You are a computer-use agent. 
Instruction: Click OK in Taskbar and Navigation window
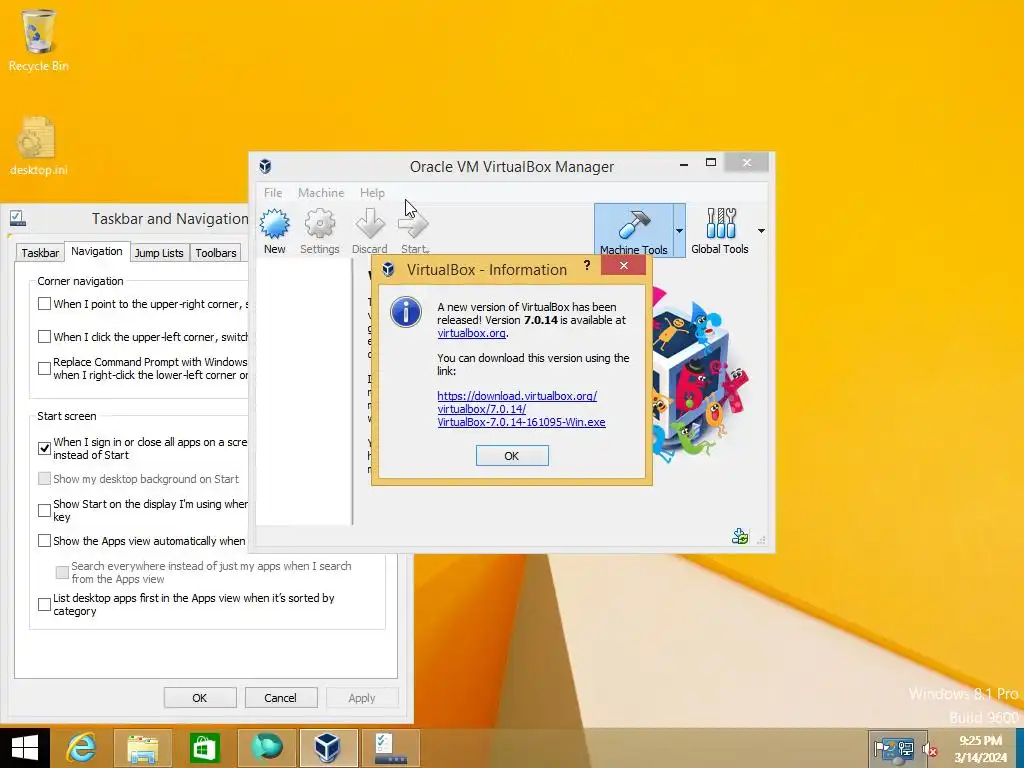point(200,697)
